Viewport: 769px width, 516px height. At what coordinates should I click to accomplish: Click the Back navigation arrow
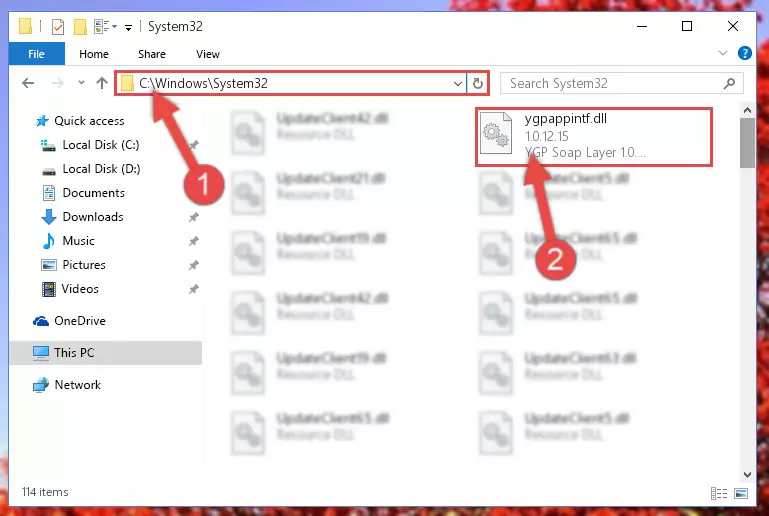(x=28, y=83)
